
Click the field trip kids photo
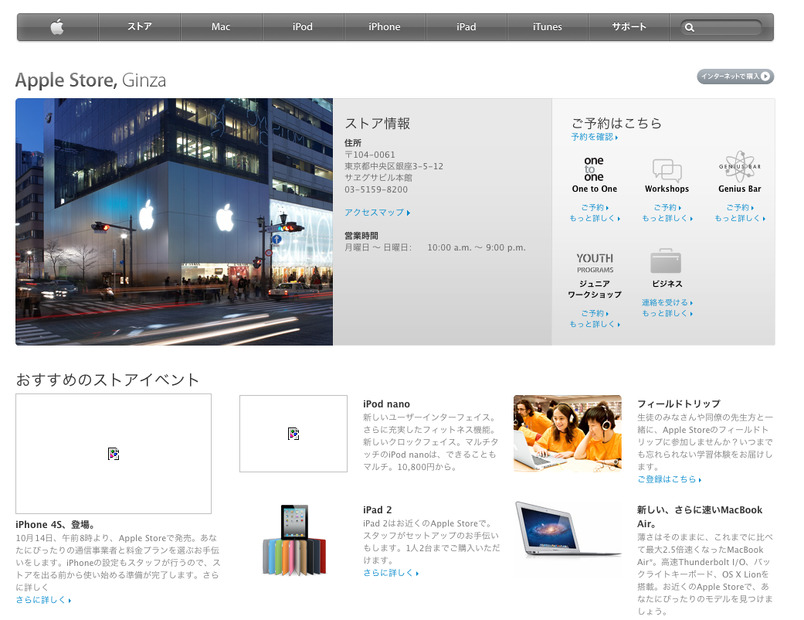coord(568,433)
